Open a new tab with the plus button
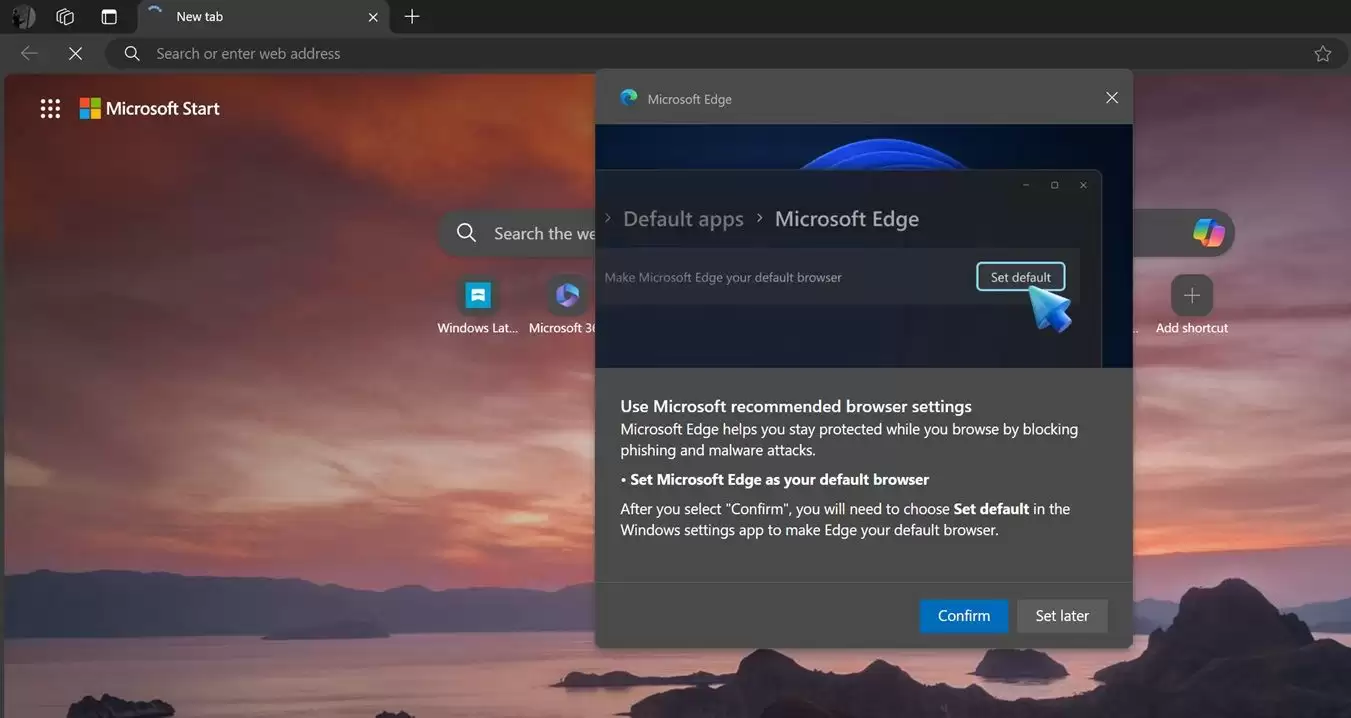The image size is (1351, 718). tap(411, 16)
